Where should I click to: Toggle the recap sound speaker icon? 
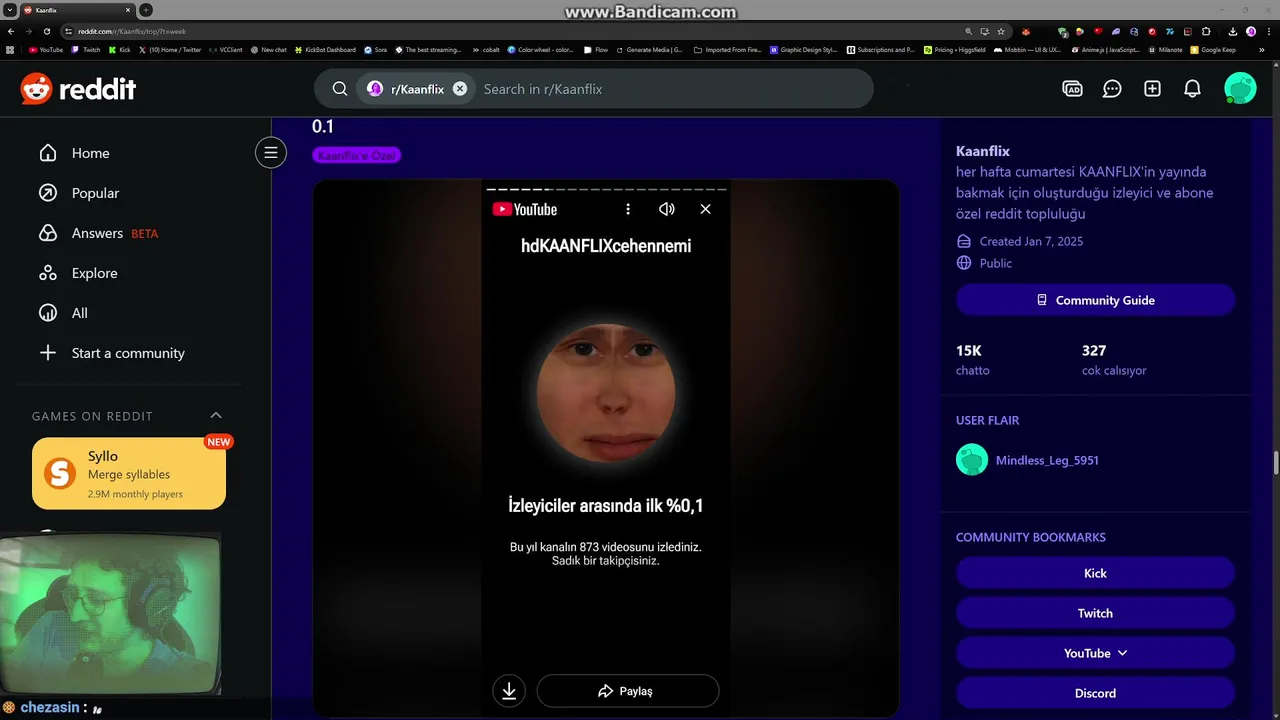[x=667, y=209]
